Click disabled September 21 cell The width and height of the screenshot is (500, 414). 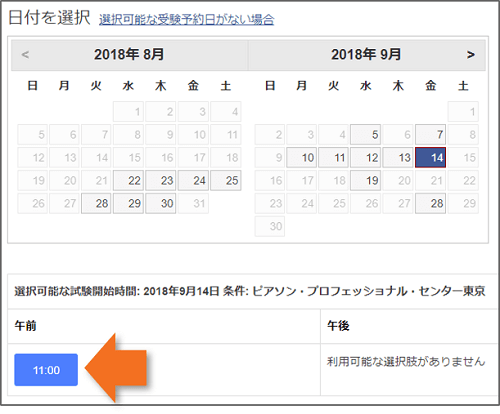click(430, 180)
